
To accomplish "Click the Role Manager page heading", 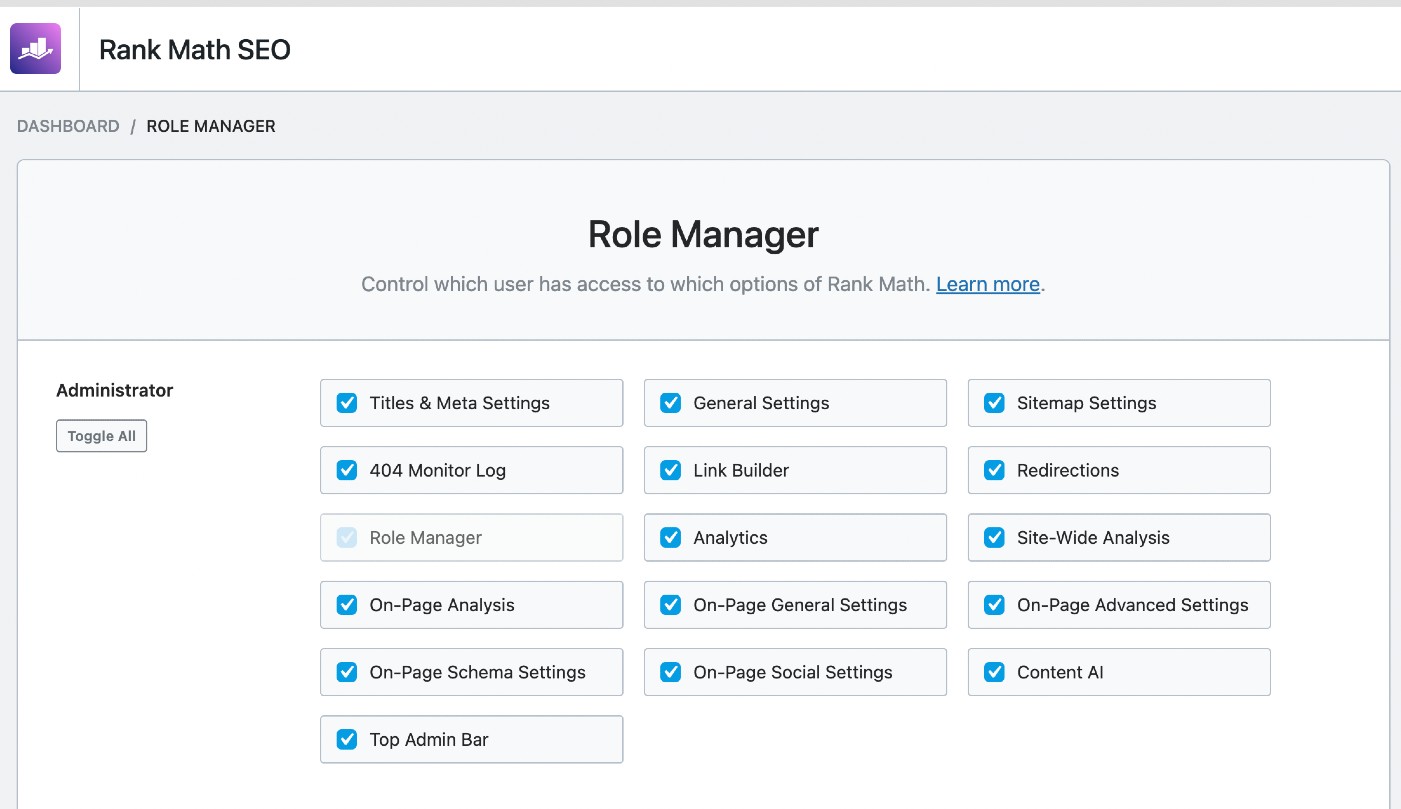I will pyautogui.click(x=703, y=234).
